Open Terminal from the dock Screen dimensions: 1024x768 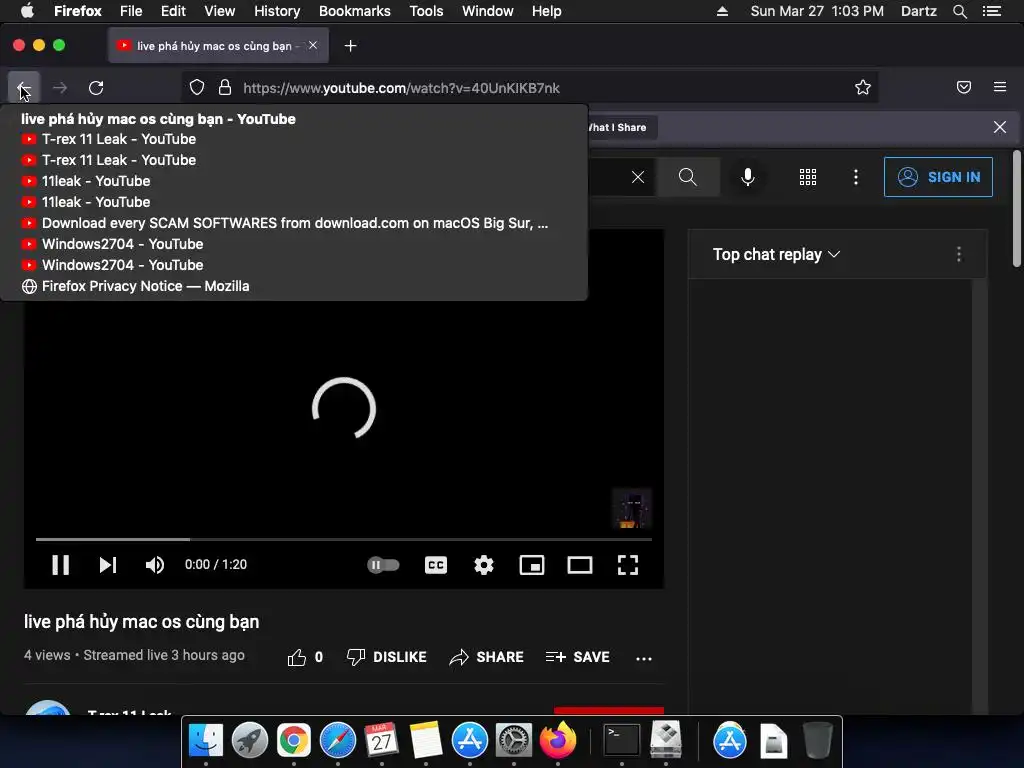[x=621, y=741]
